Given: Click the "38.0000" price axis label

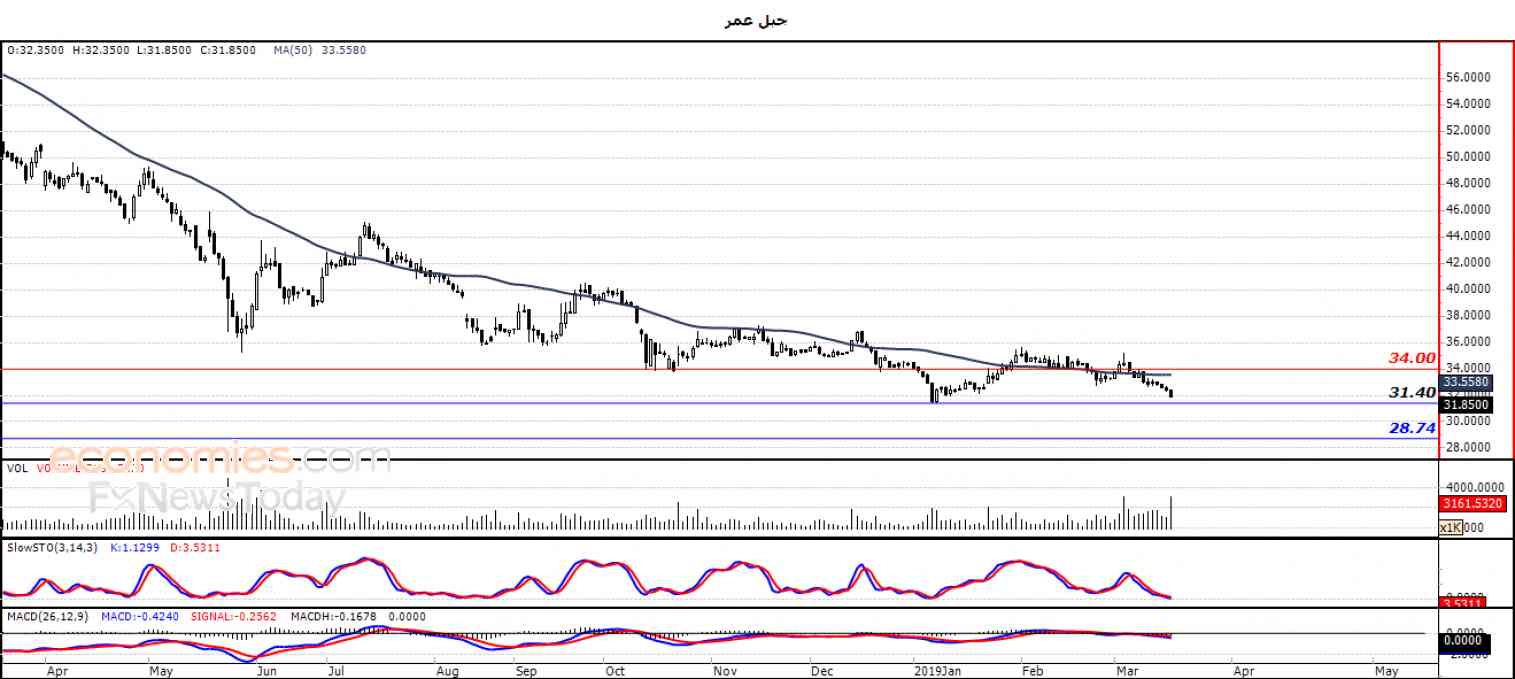Looking at the screenshot, I should (1470, 315).
